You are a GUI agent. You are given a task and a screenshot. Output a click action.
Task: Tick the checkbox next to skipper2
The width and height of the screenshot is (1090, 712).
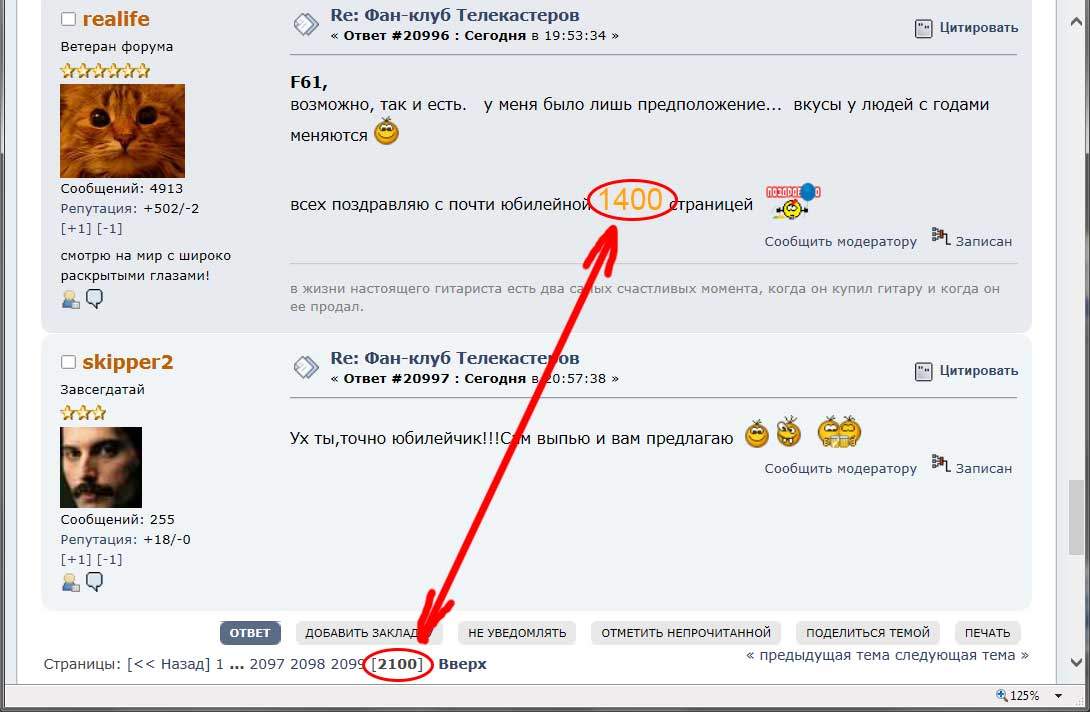coord(68,362)
